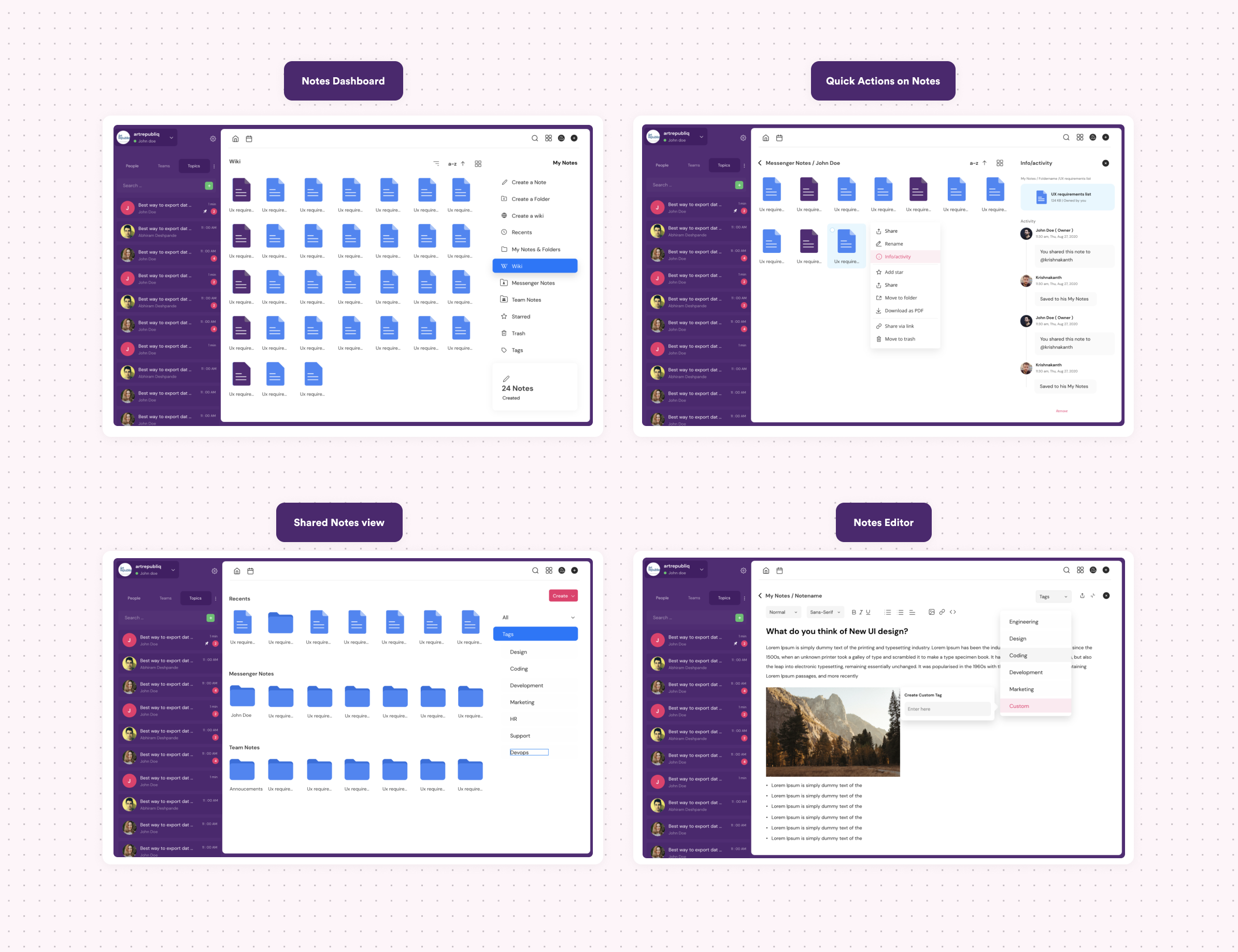Toggle underline formatting in Notes Editor
This screenshot has height=952, width=1238.
tap(868, 613)
